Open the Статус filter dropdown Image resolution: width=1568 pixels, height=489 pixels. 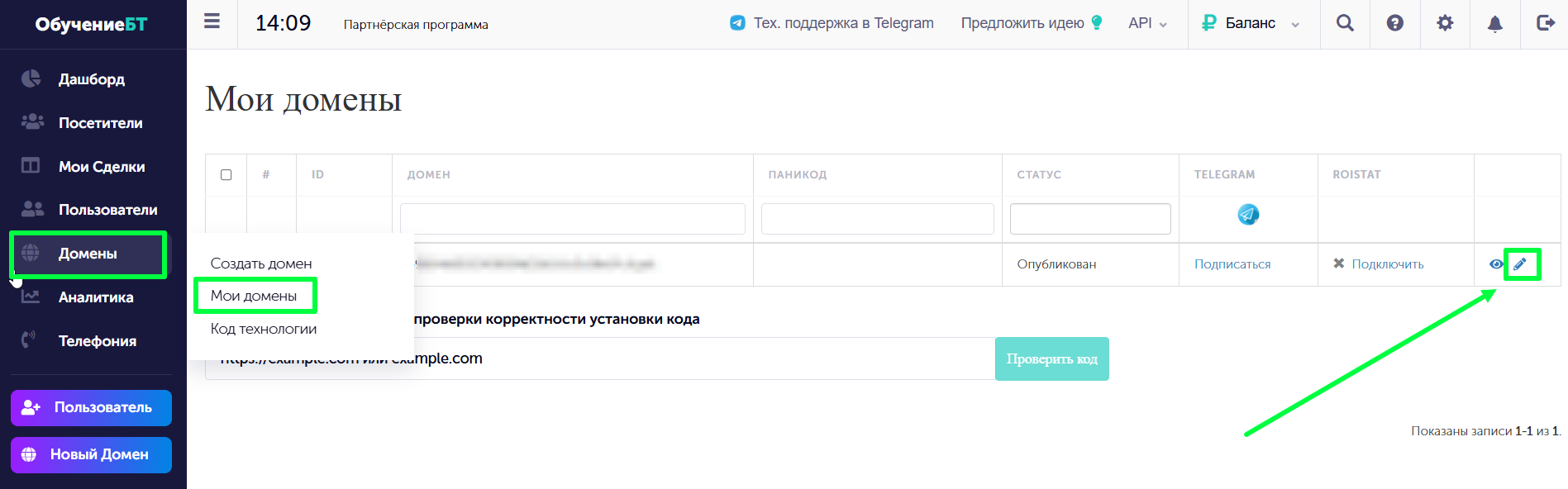click(1090, 219)
